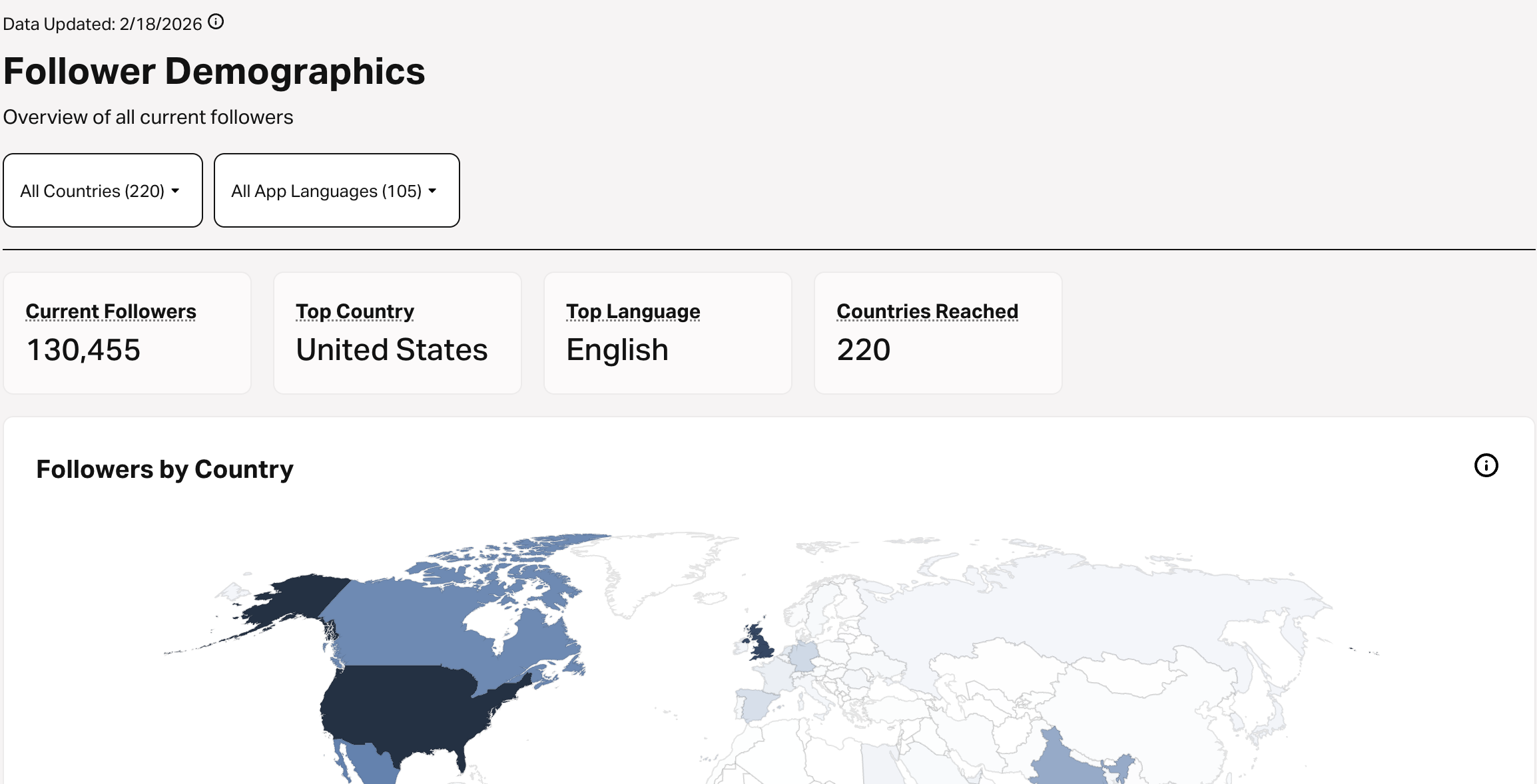Open the All Countries (220) dropdown

(x=103, y=190)
